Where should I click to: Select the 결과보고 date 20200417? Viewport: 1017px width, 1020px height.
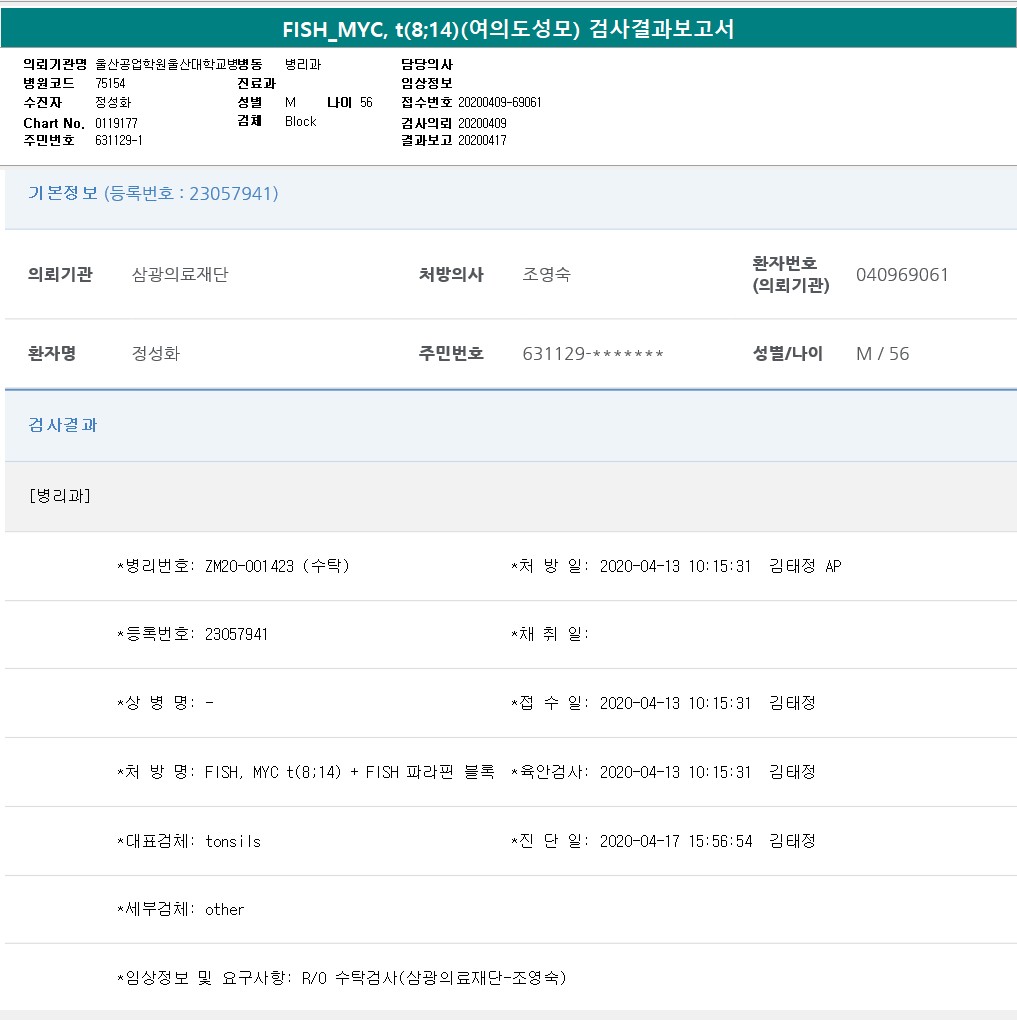tap(482, 140)
